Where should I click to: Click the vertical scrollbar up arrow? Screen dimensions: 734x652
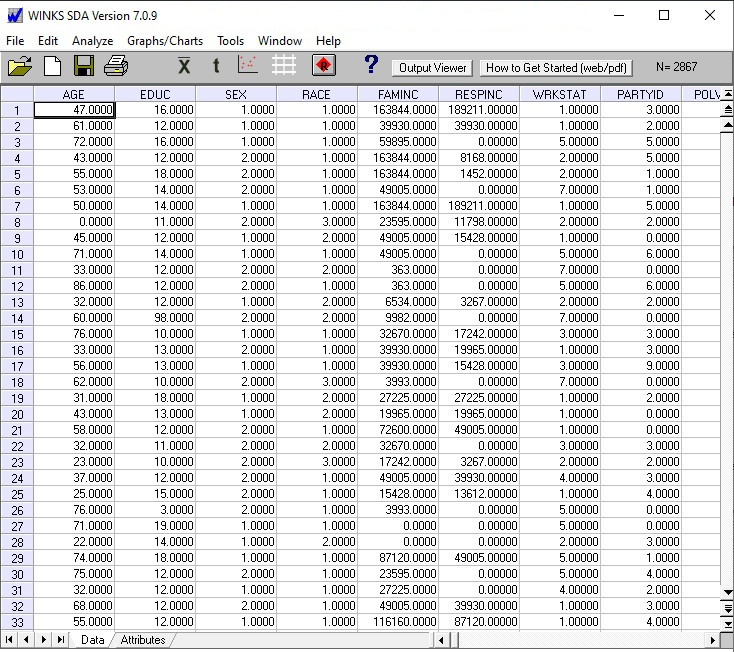coord(727,125)
